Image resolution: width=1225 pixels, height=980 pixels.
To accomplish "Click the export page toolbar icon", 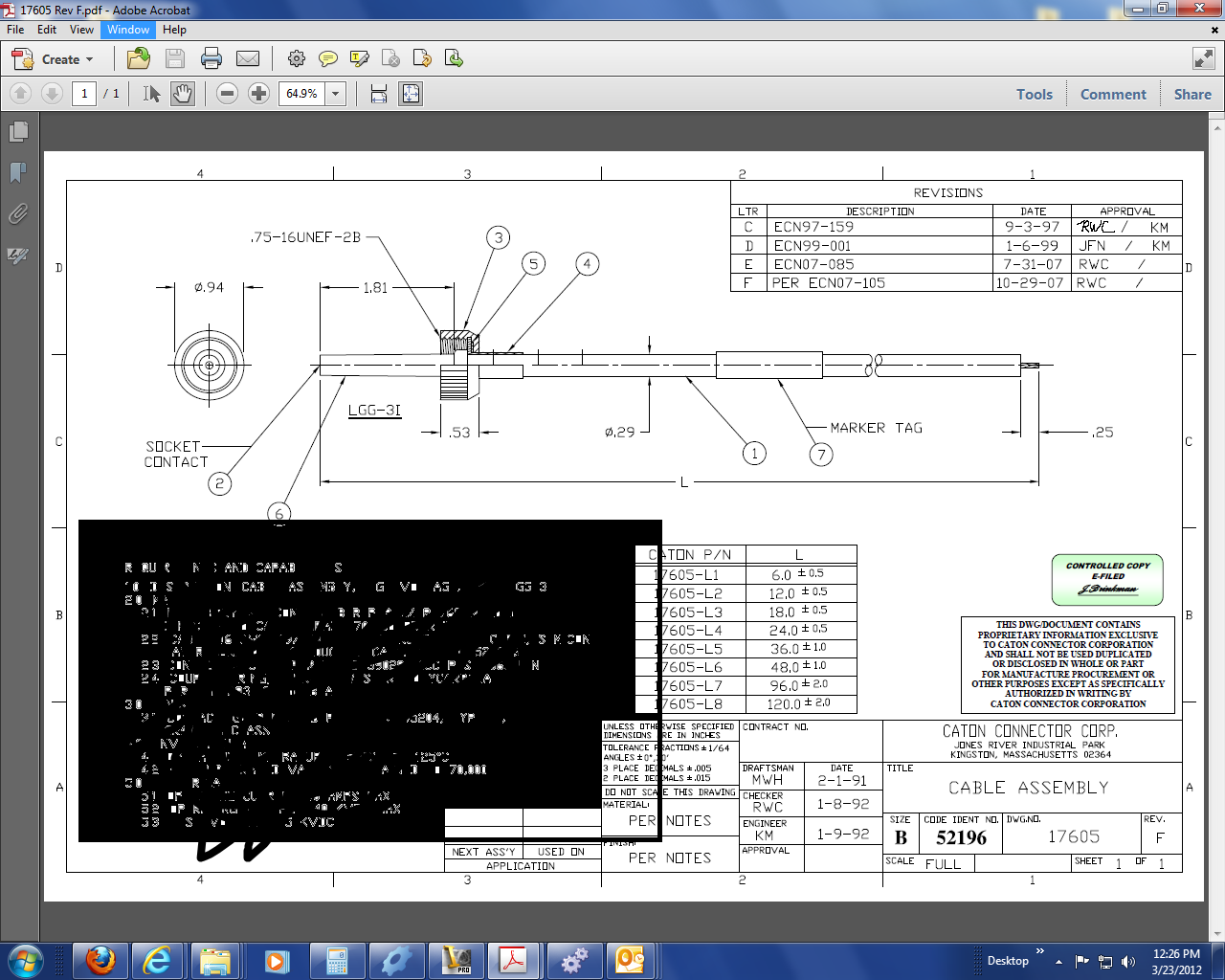I will pos(454,59).
